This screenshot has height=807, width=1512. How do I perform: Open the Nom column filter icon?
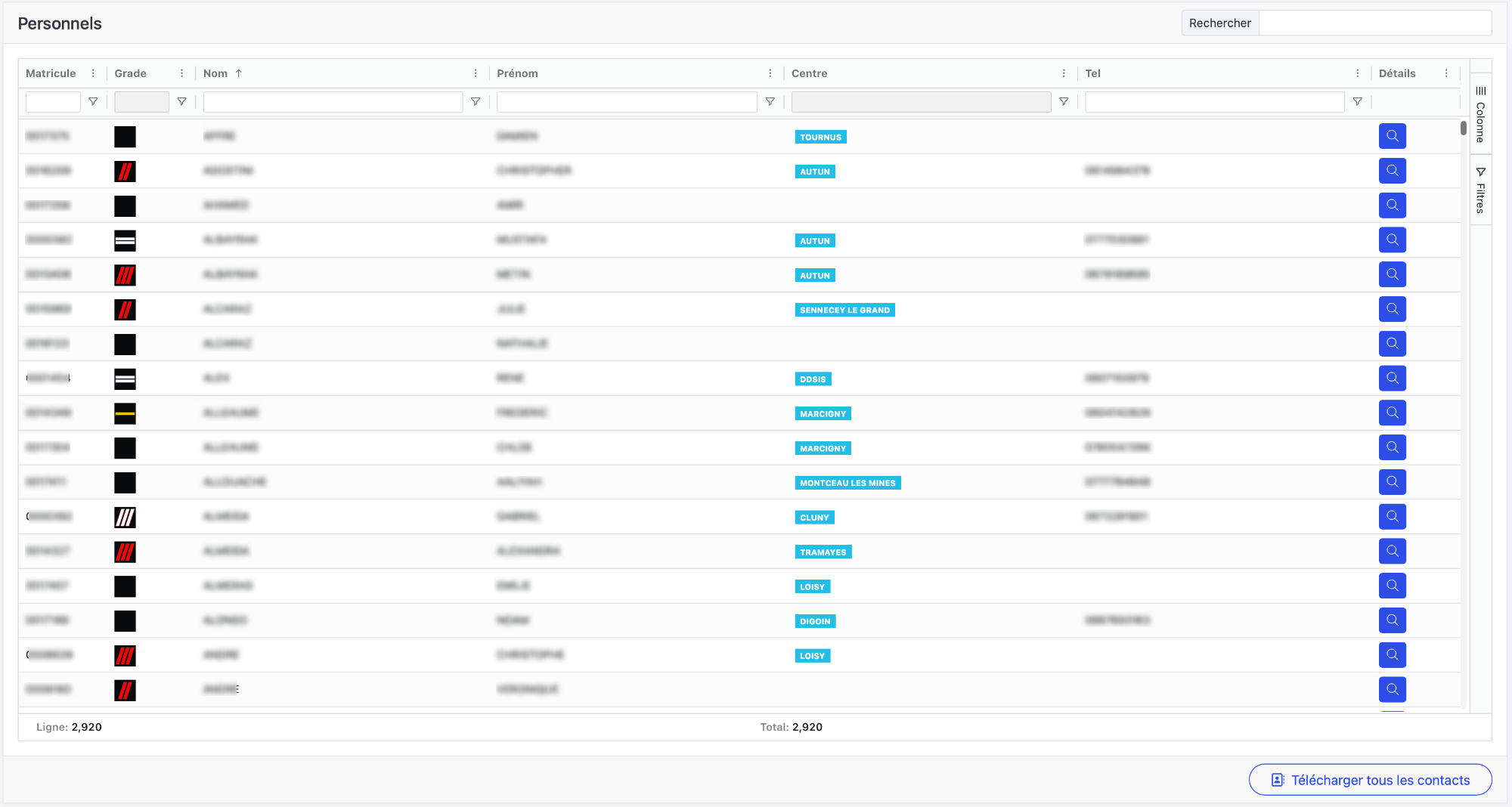pyautogui.click(x=476, y=102)
